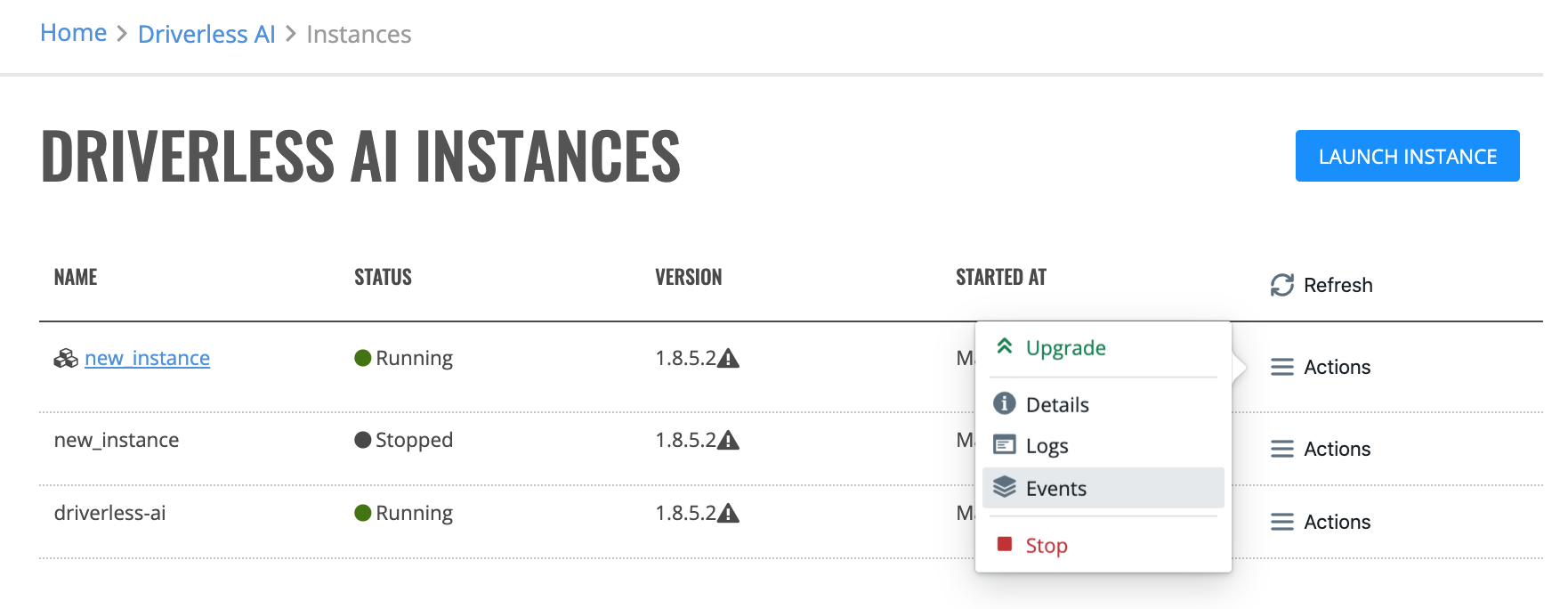Image resolution: width=1568 pixels, height=609 pixels.
Task: Click green Running status dot for driverless-ai
Action: click(x=362, y=513)
